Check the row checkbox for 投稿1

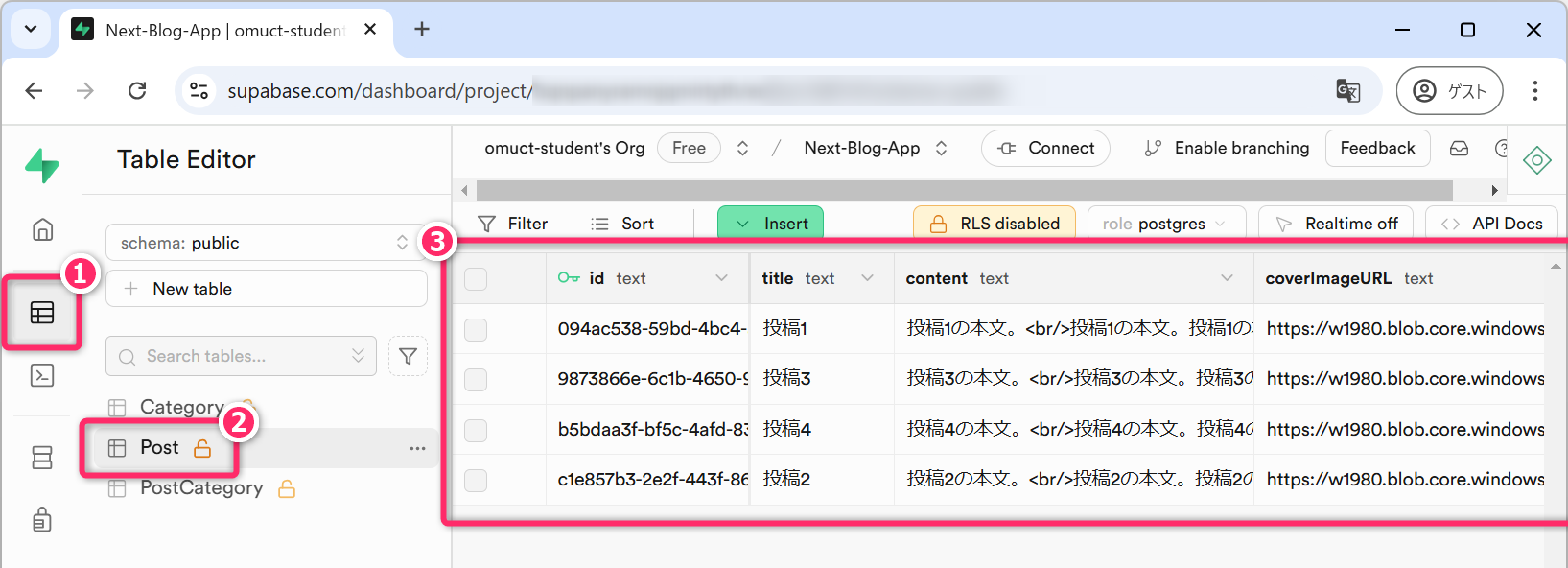pos(476,329)
